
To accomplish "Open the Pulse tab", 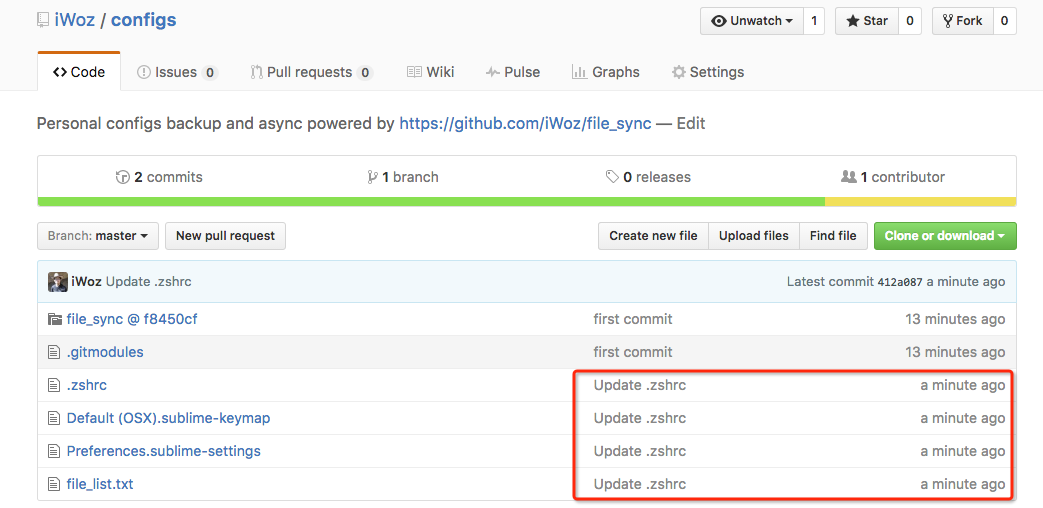I will click(x=513, y=72).
